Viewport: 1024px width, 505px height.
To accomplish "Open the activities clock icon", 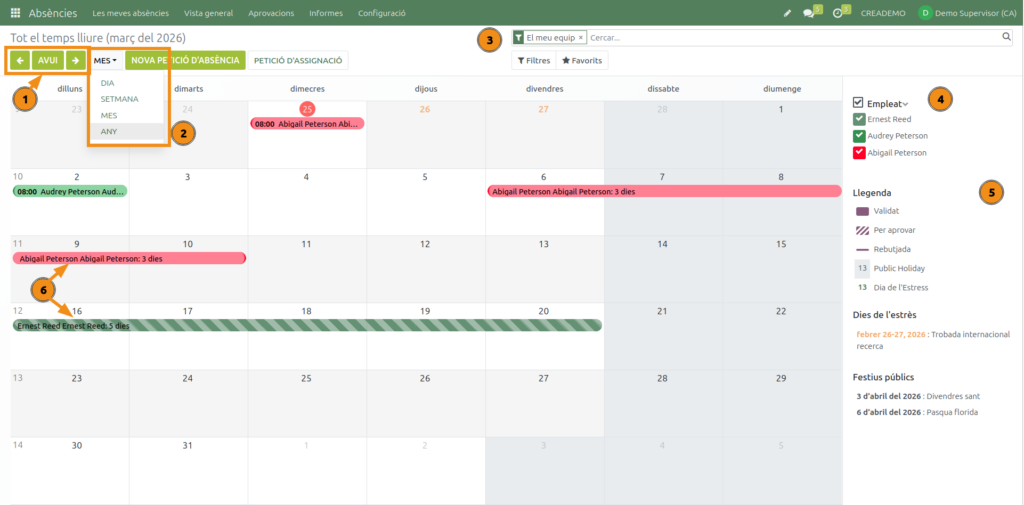I will click(838, 13).
